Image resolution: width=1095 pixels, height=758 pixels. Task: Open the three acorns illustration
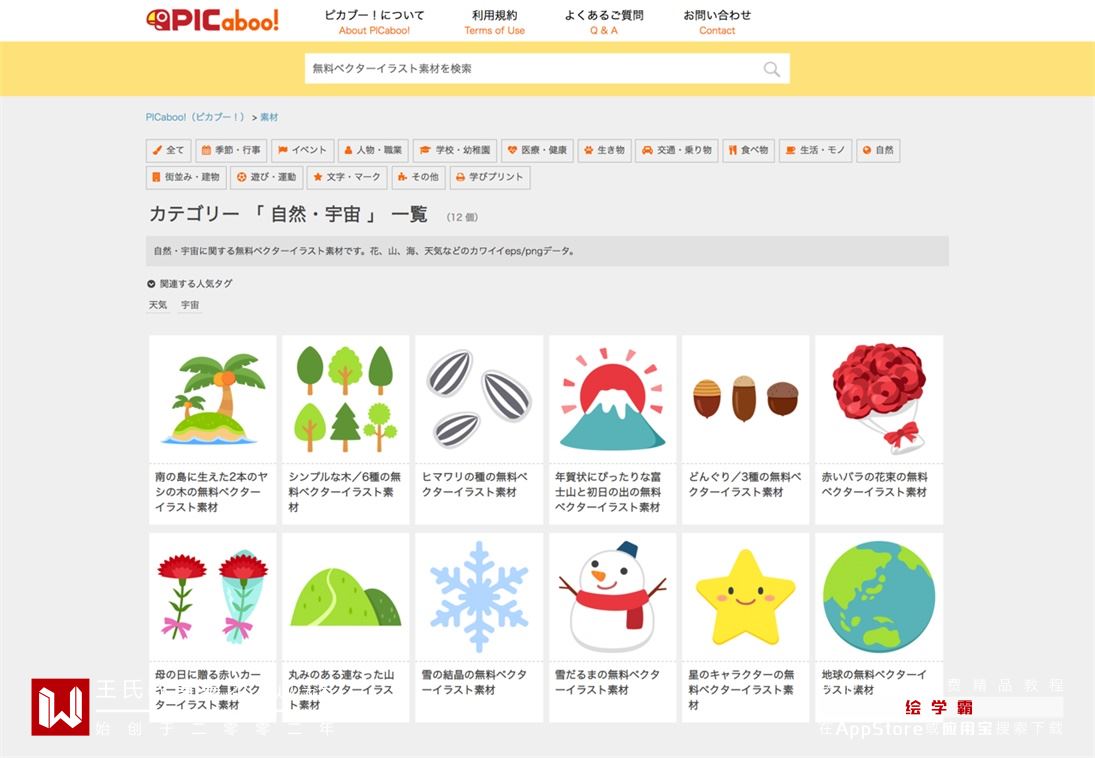745,399
